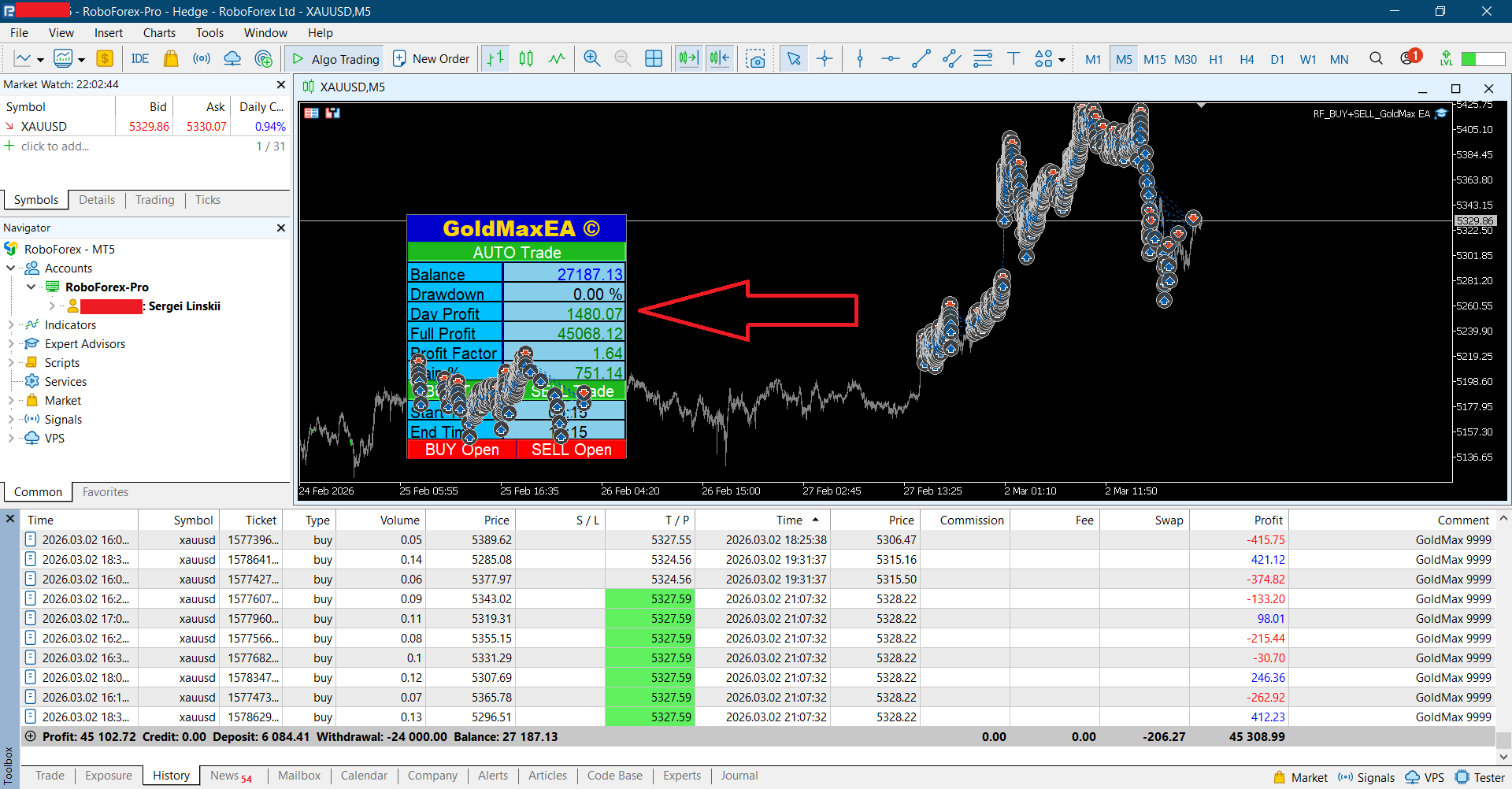Select the Fibonacci retracement tool

983,59
